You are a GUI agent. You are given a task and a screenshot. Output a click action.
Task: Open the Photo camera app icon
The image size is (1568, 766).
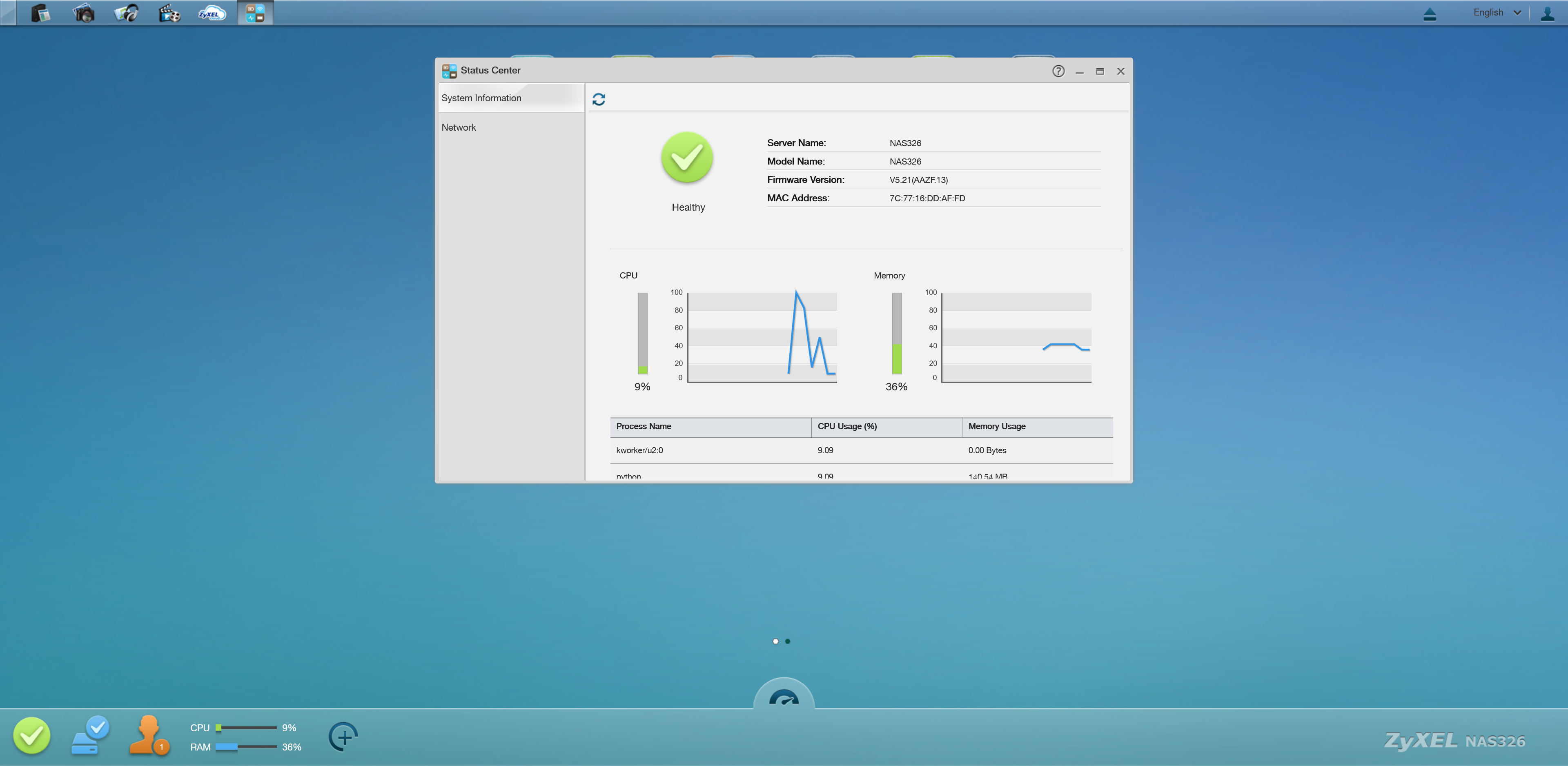coord(83,13)
